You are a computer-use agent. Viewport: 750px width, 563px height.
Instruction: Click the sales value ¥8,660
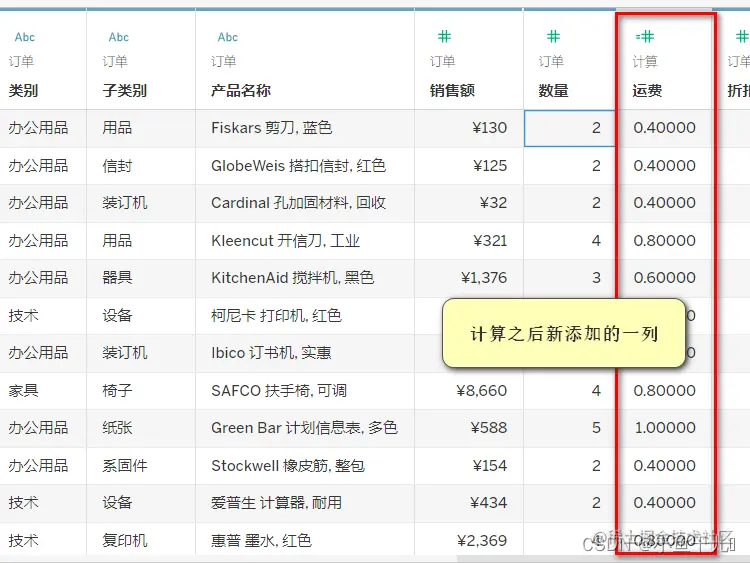[x=482, y=391]
